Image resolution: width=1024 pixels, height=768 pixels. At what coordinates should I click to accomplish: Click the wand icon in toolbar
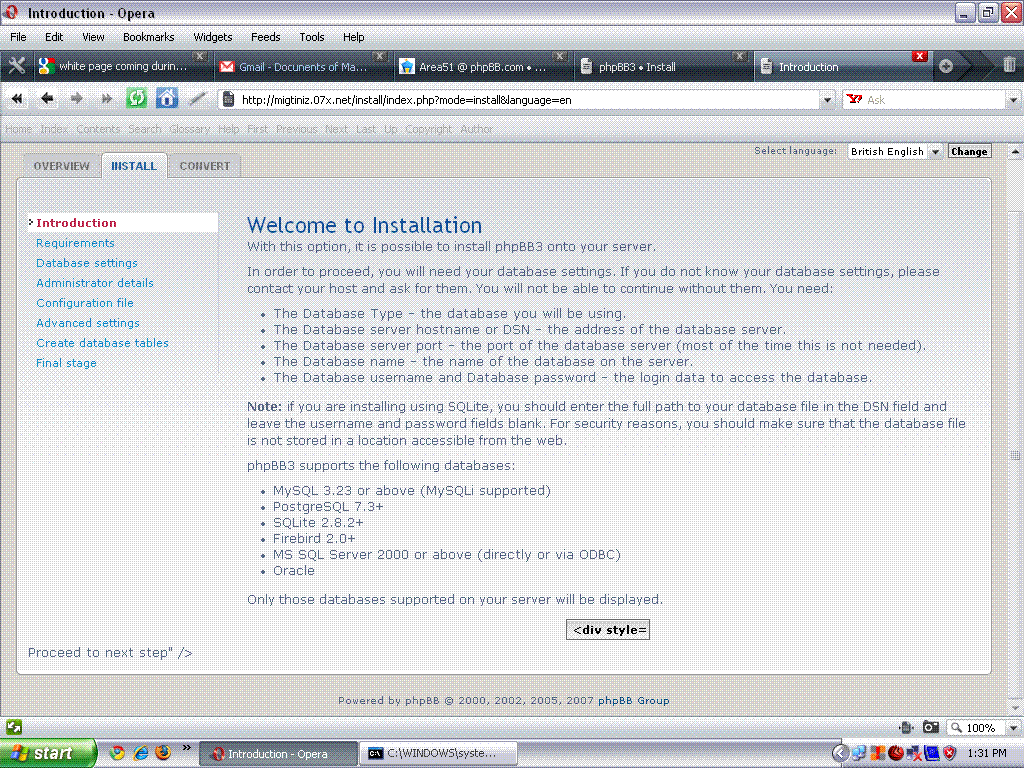197,99
